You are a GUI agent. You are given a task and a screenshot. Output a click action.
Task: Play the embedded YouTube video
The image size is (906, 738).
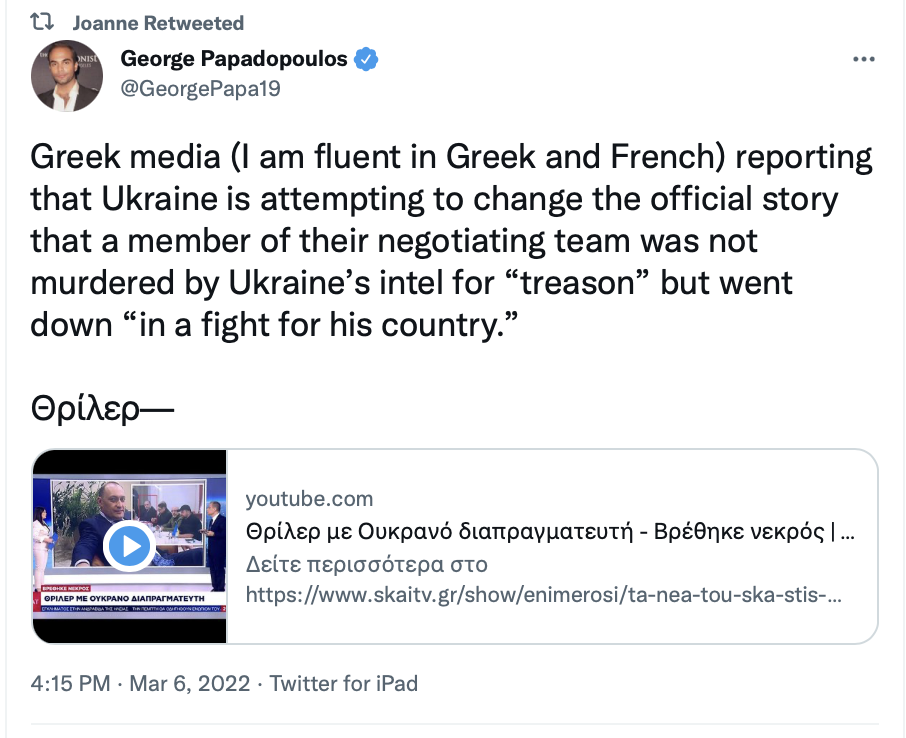pyautogui.click(x=129, y=546)
